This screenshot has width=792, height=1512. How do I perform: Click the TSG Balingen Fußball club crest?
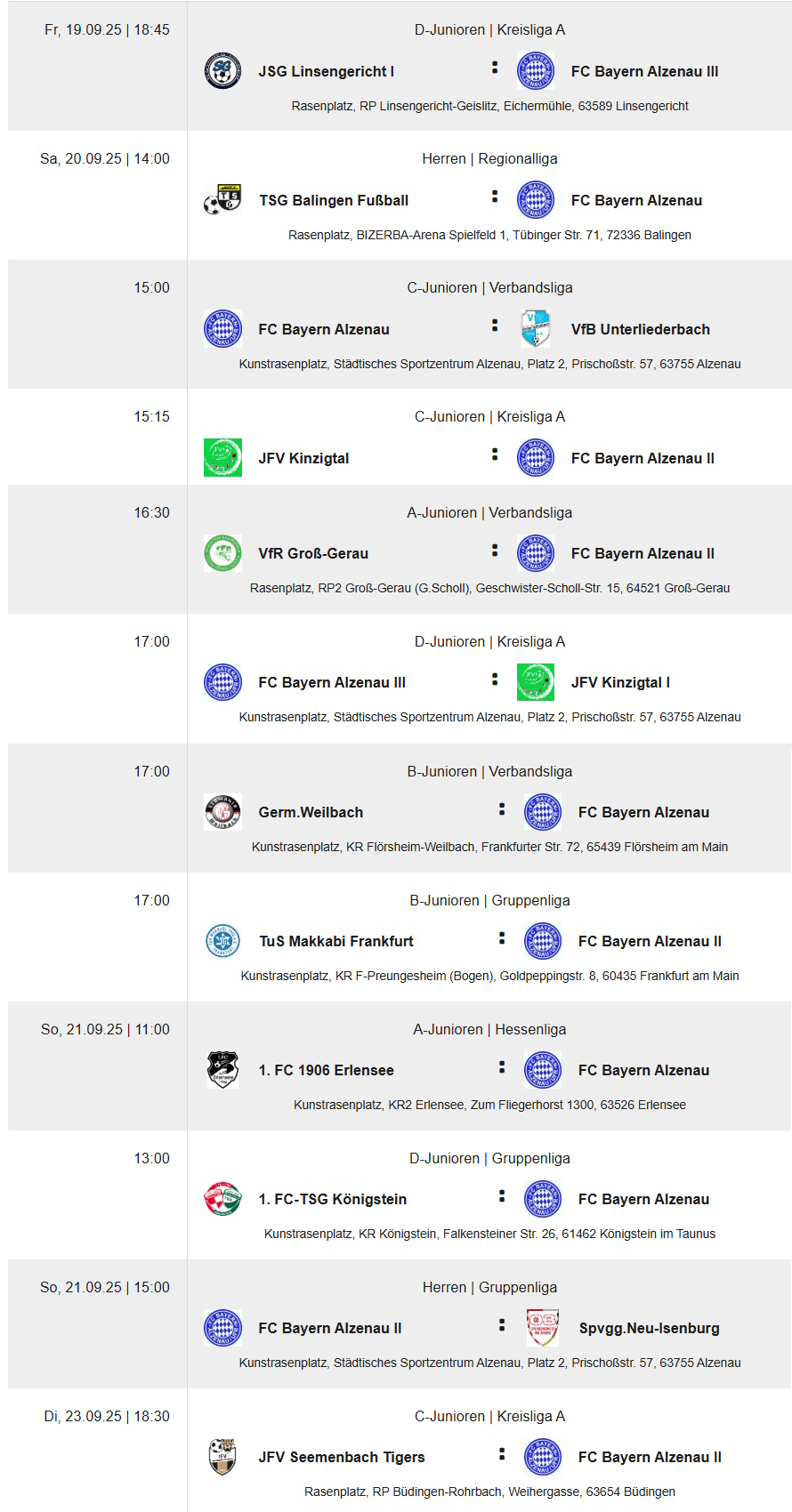point(222,200)
